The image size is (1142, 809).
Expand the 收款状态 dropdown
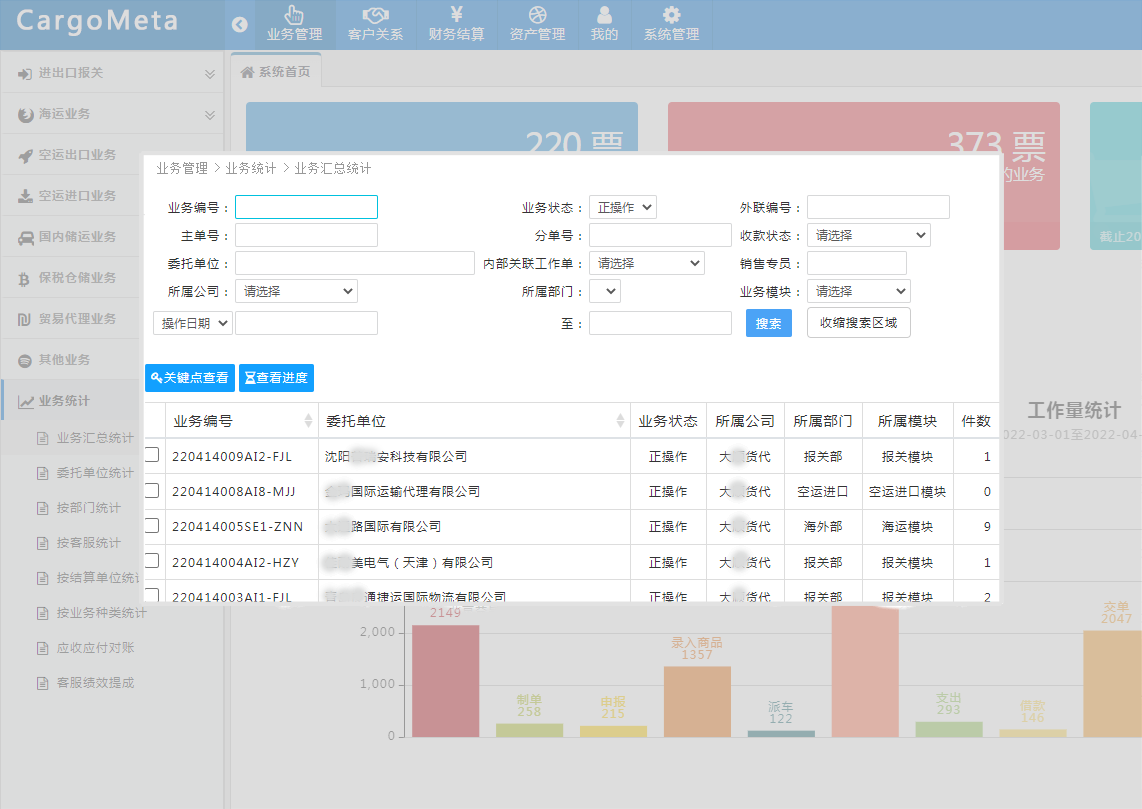(x=868, y=235)
